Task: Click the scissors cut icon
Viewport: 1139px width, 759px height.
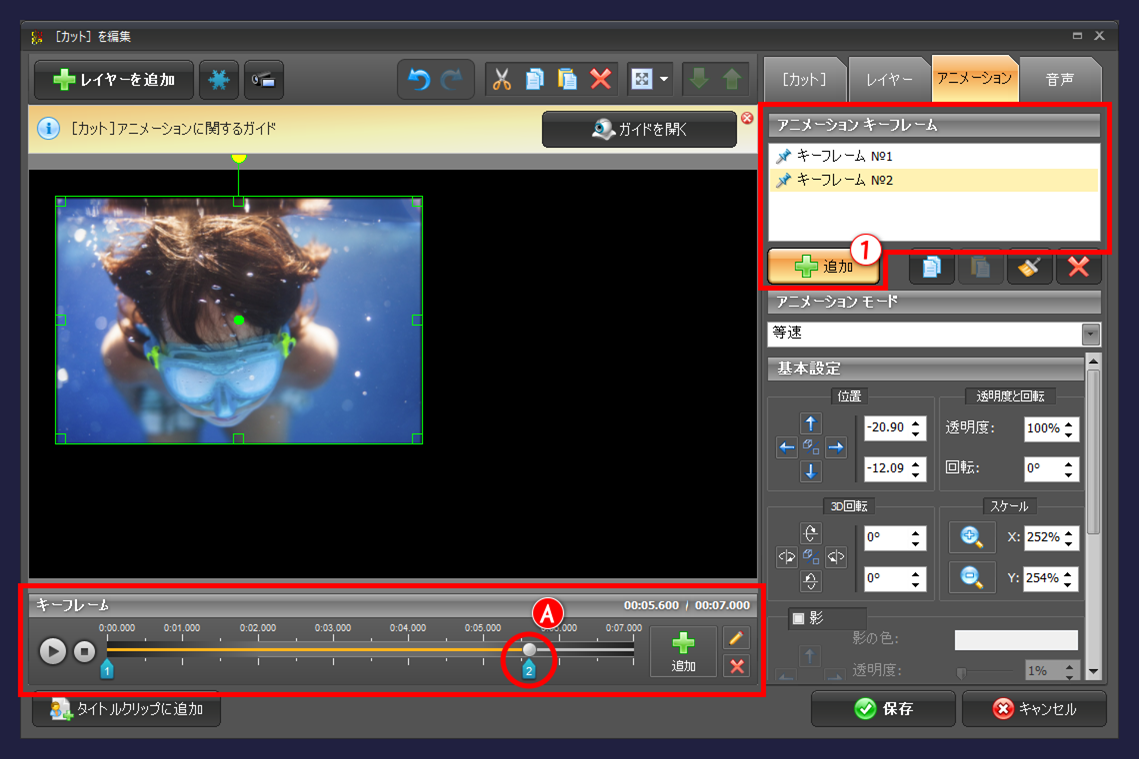Action: (502, 80)
